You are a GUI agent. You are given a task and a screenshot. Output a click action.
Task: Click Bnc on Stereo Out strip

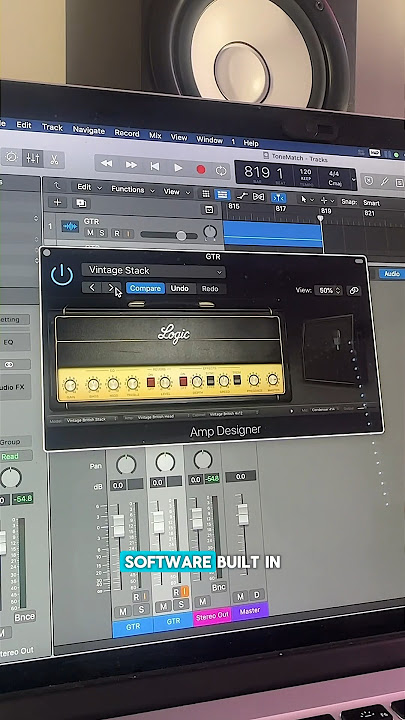(219, 587)
